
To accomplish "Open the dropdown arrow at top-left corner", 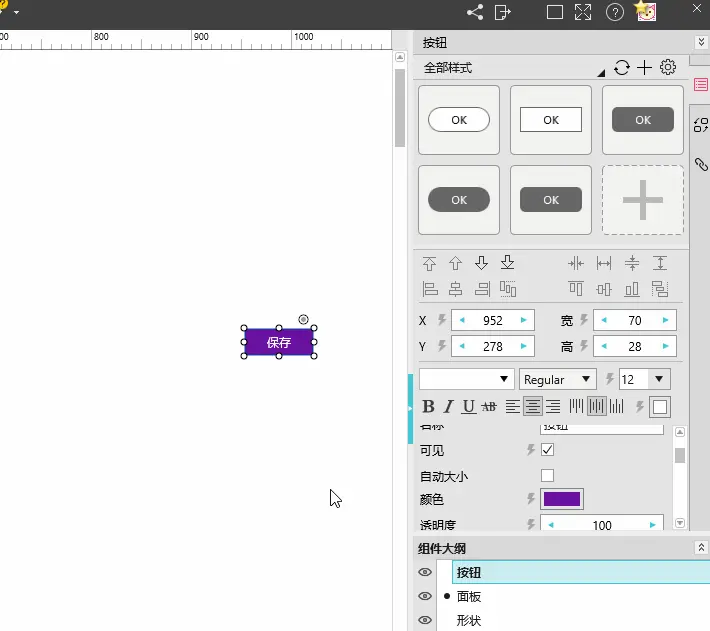I will click(16, 12).
